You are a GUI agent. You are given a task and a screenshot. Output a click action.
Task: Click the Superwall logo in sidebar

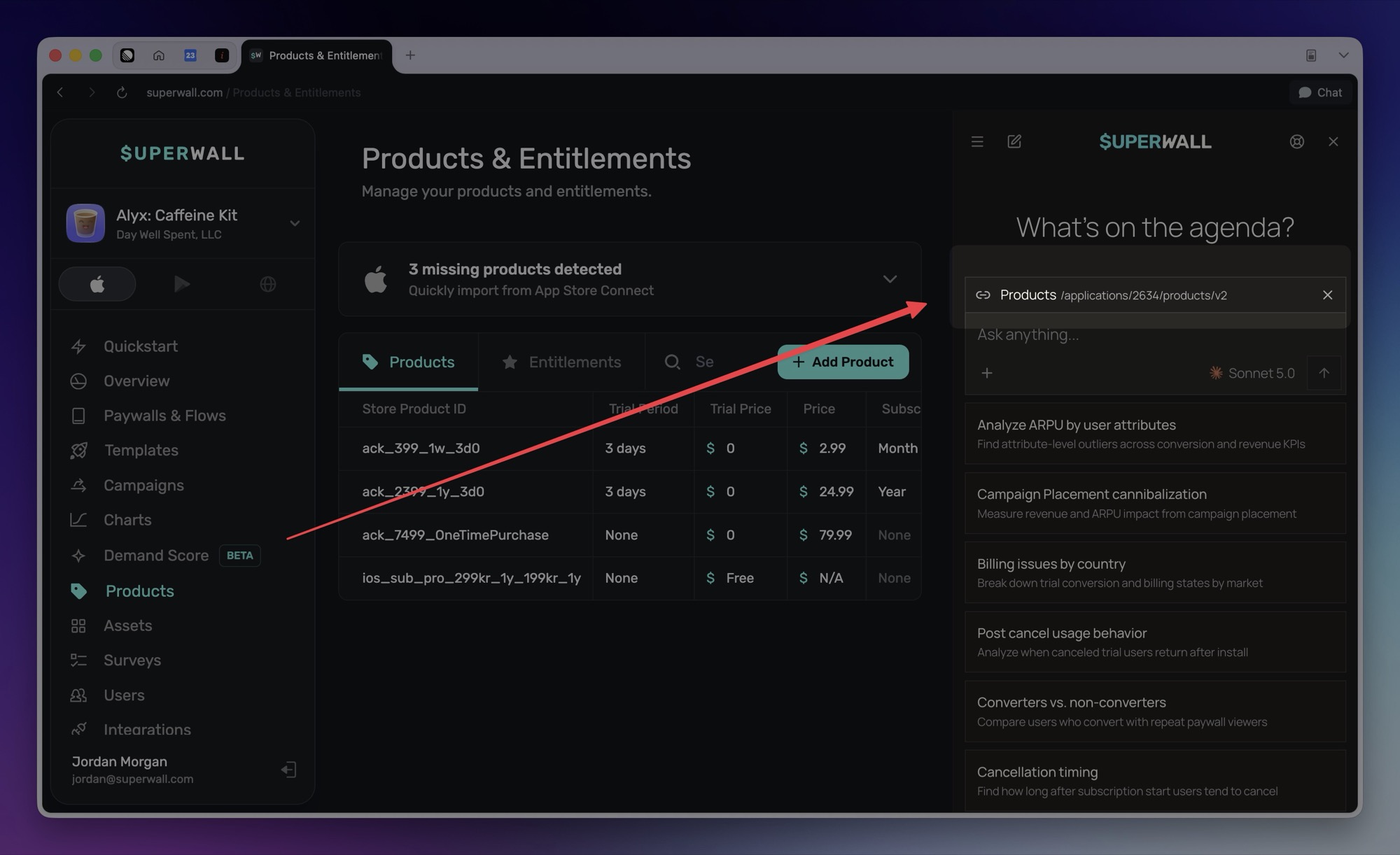pyautogui.click(x=183, y=153)
